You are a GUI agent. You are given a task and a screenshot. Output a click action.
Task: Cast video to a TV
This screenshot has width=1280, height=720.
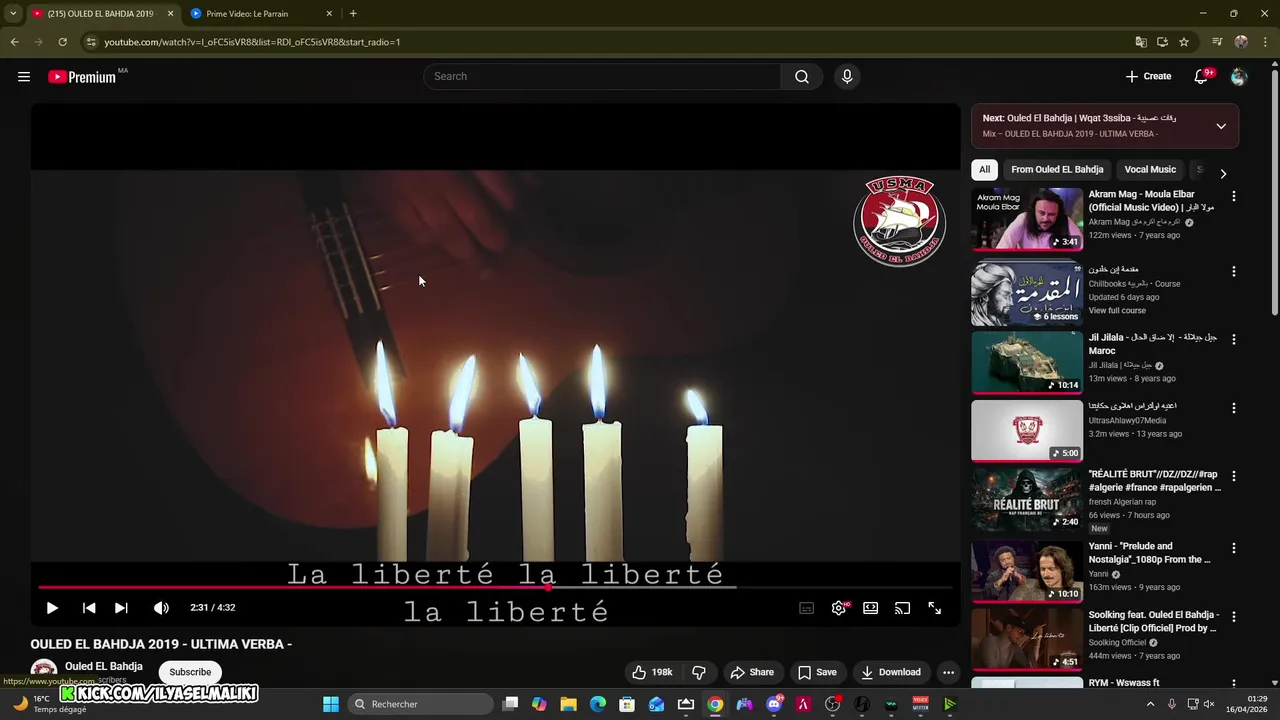click(x=903, y=608)
